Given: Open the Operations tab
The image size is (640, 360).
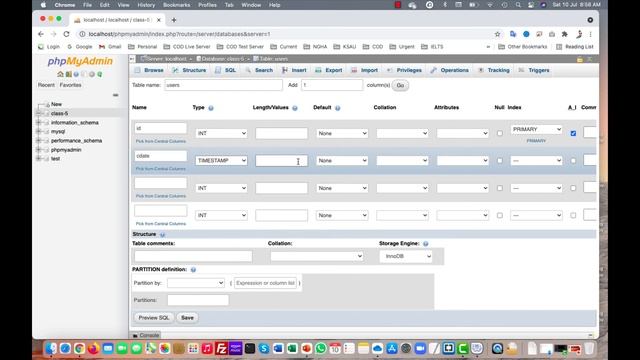Looking at the screenshot, I should click(449, 70).
